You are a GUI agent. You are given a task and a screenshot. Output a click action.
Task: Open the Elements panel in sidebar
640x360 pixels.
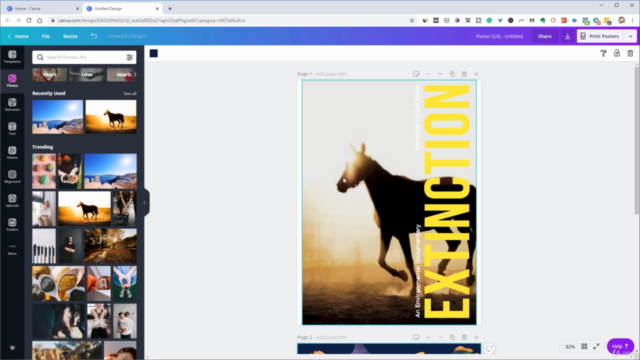tap(12, 104)
